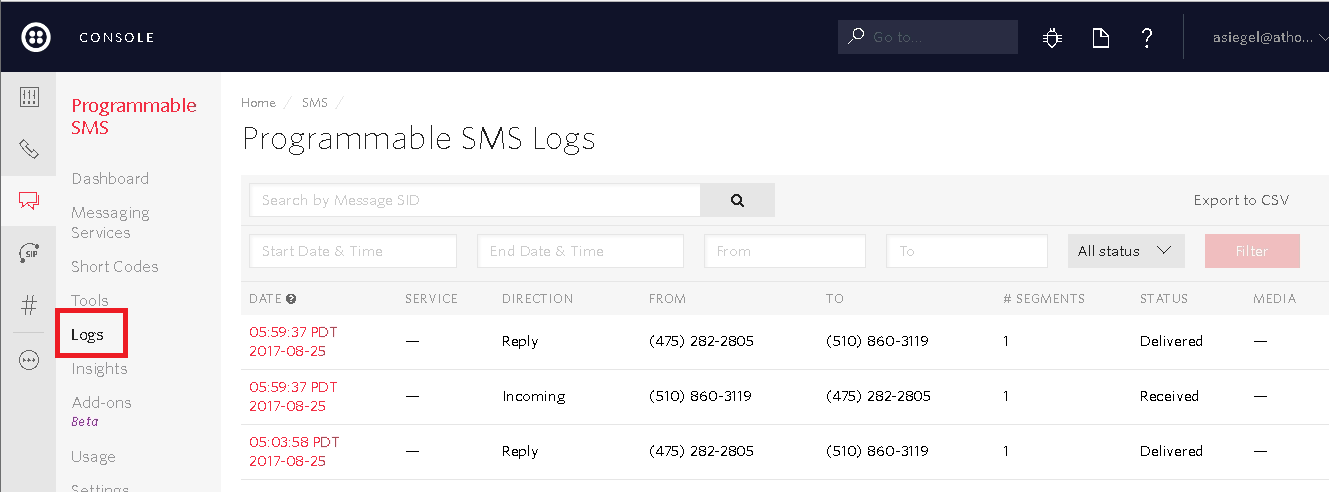This screenshot has width=1329, height=492.
Task: Open the docs page icon
Action: coord(1100,38)
